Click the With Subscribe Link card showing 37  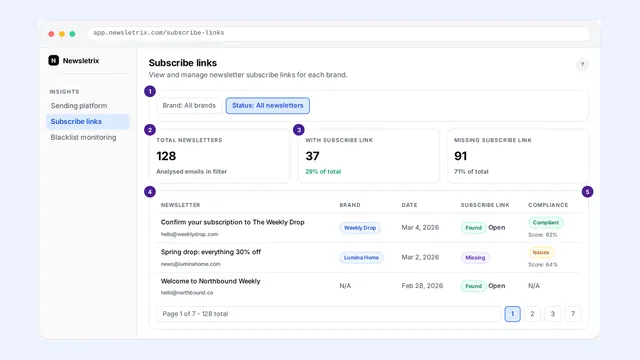[369, 156]
